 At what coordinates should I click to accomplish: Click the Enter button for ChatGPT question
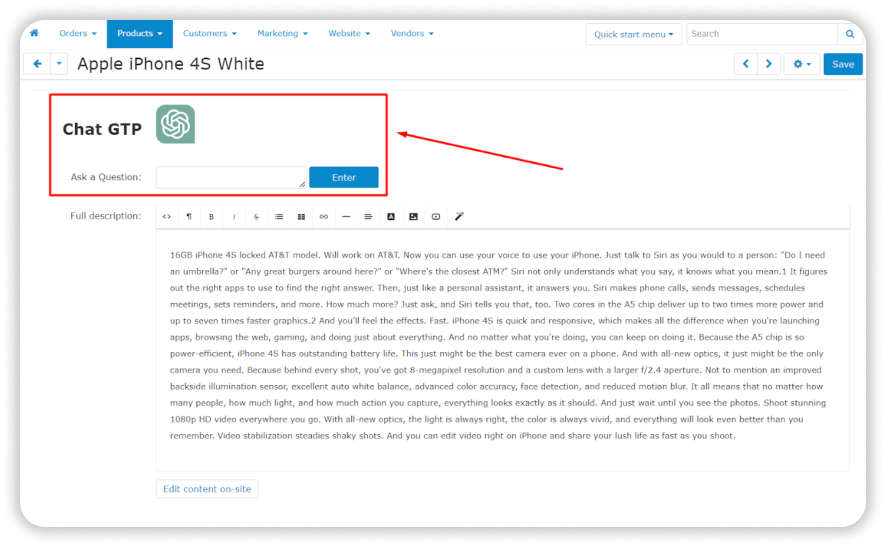(x=343, y=177)
